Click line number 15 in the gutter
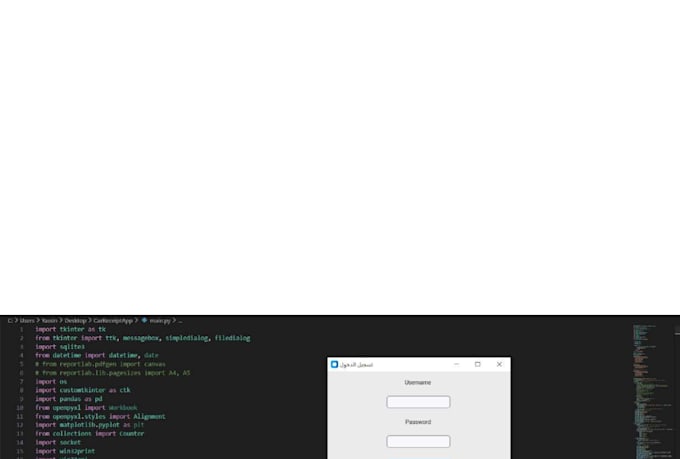Screen dimensions: 680x459 tap(20, 451)
